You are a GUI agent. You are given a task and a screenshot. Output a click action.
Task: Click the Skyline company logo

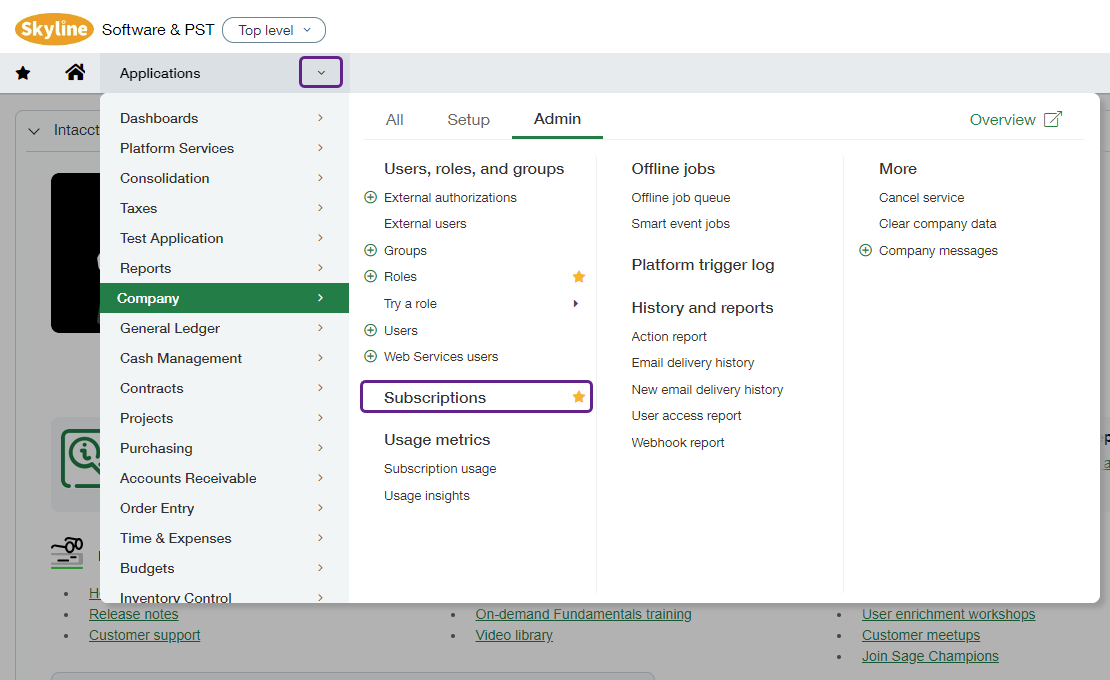[54, 29]
